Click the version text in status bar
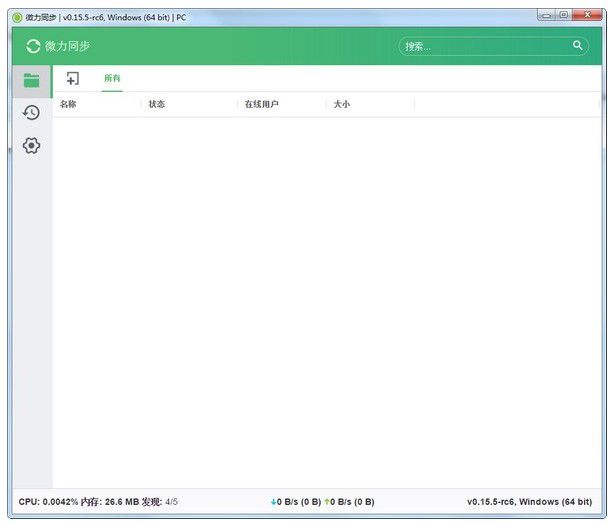The width and height of the screenshot is (609, 525). pyautogui.click(x=529, y=502)
